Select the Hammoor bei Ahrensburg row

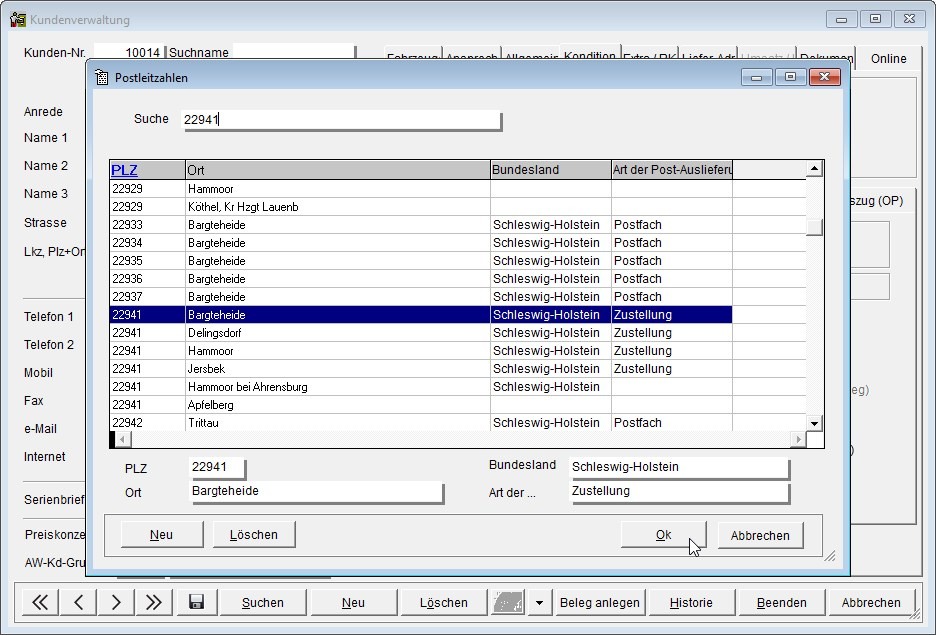point(421,387)
